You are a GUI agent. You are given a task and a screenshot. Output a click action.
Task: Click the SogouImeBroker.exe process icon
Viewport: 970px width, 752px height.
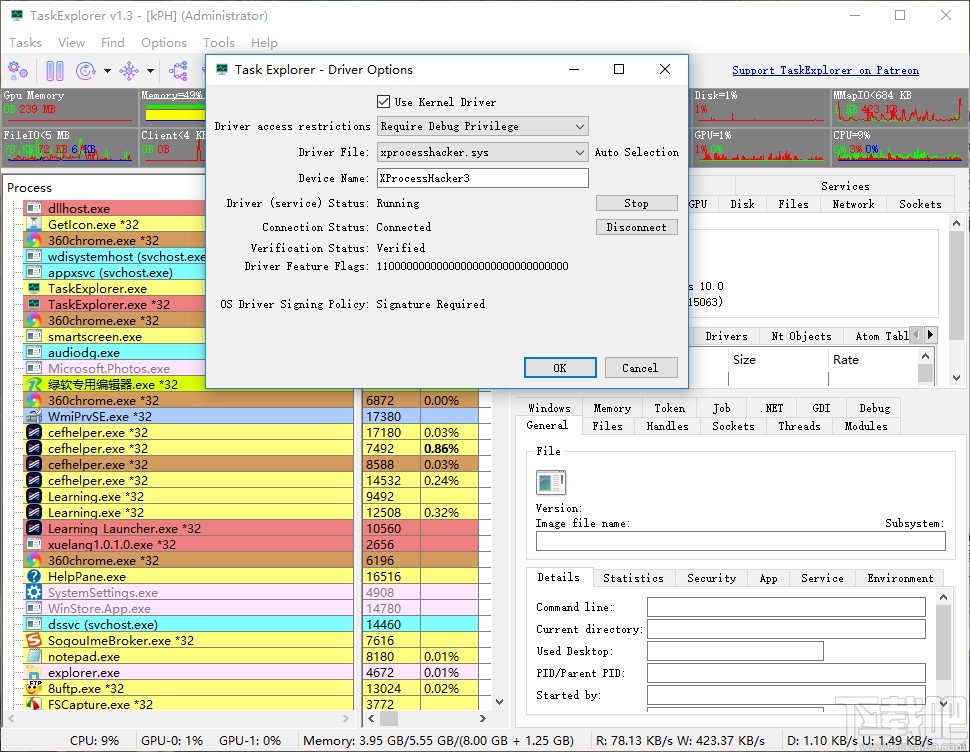coord(34,641)
